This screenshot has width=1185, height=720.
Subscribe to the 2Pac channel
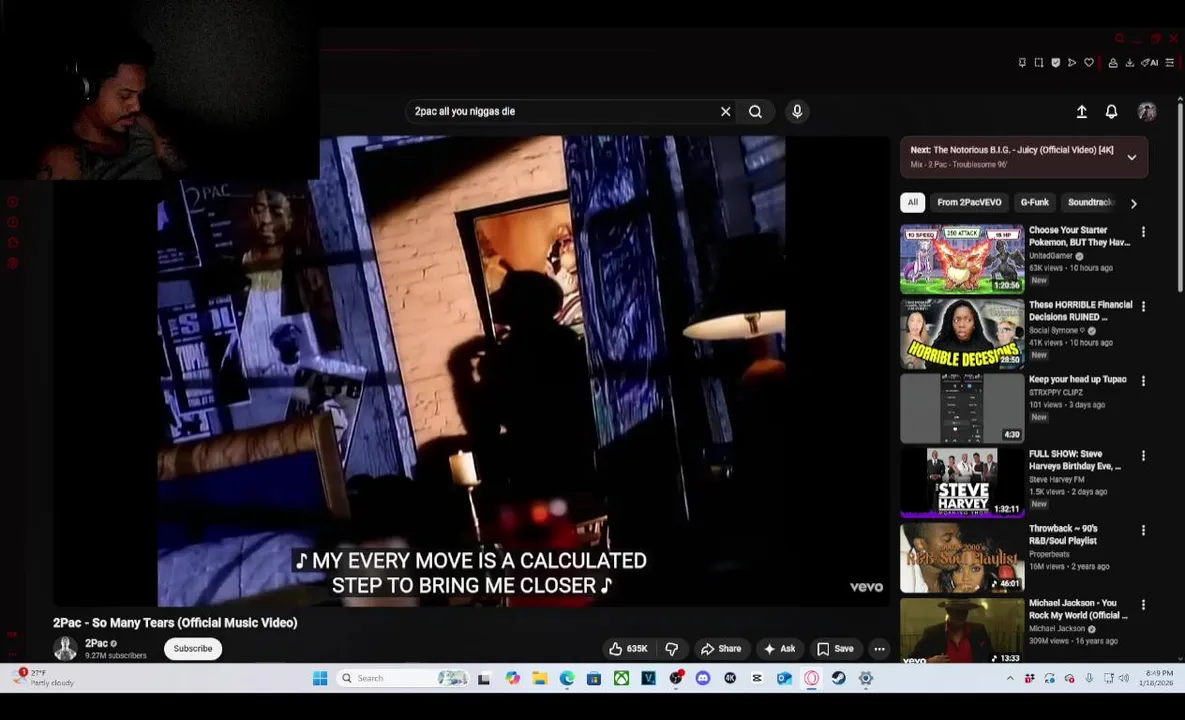(x=193, y=649)
